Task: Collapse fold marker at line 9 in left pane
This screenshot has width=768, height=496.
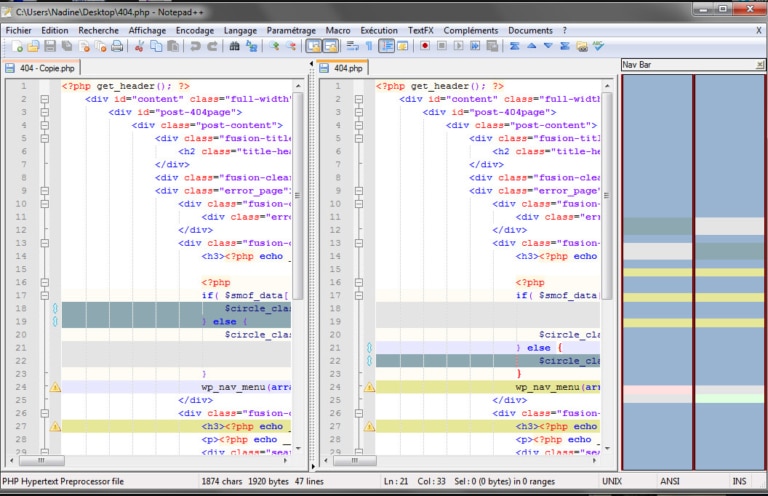Action: coord(44,190)
